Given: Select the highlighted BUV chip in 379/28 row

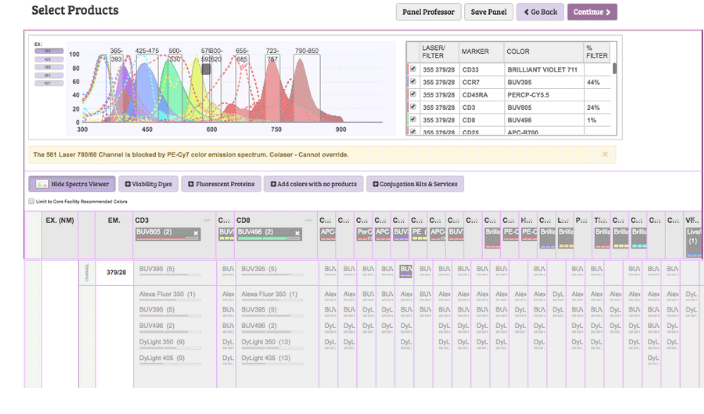Looking at the screenshot, I should tap(405, 271).
